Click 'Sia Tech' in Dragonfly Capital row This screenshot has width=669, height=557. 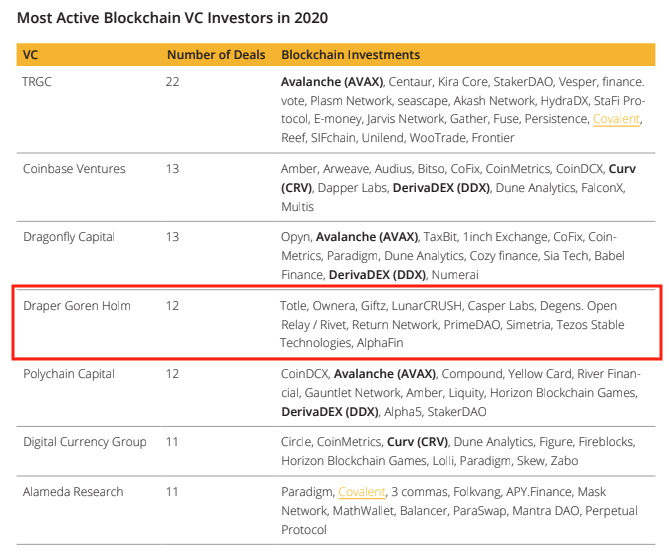566,256
